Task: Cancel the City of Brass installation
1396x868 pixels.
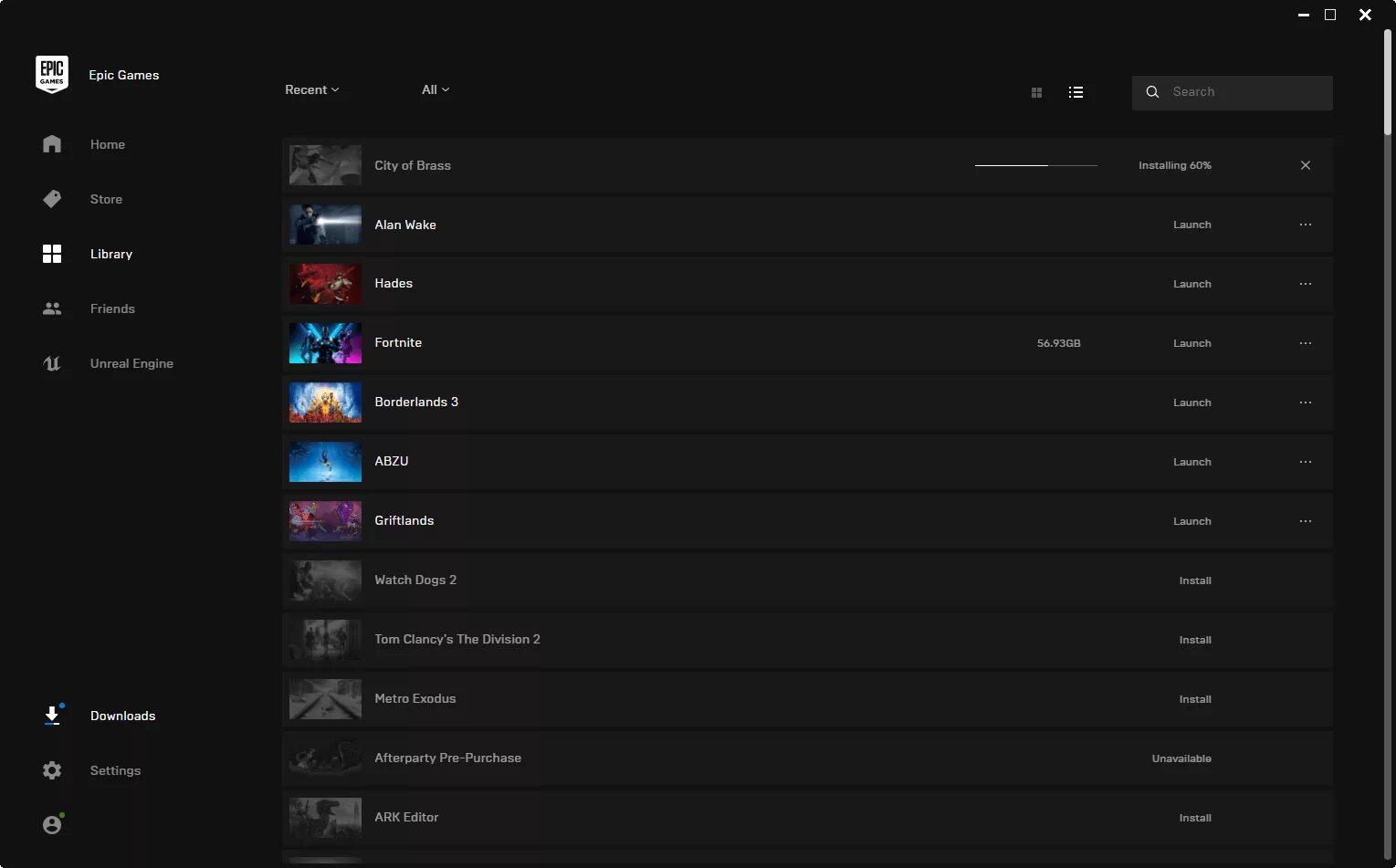Action: 1306,165
